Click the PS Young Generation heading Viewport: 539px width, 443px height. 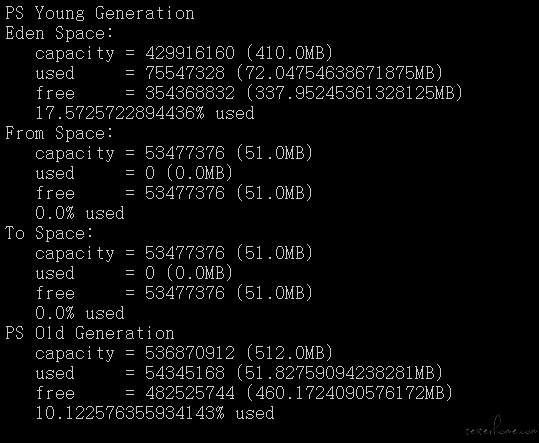coord(100,14)
